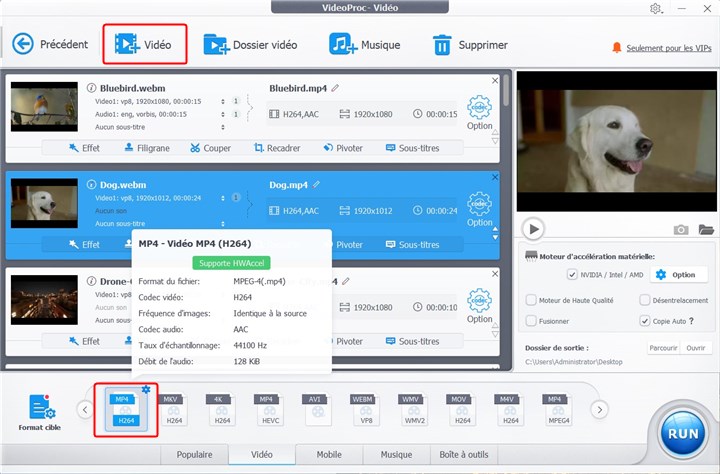Add music with the Musique button
Screen dimensions: 720x474
click(x=365, y=45)
